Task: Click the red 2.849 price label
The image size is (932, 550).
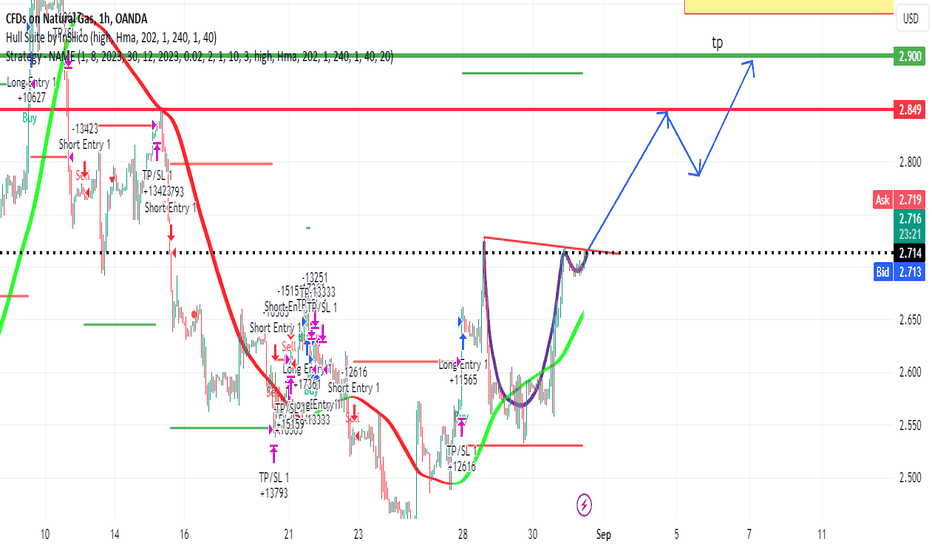Action: pos(909,109)
